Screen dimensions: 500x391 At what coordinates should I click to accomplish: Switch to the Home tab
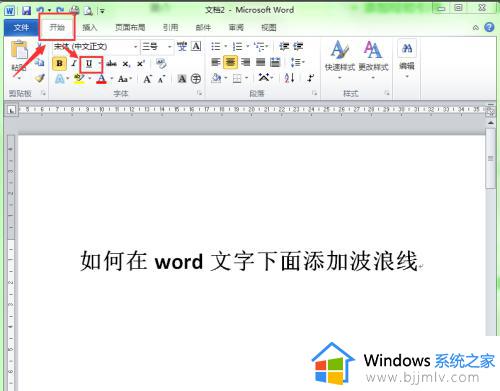point(57,27)
